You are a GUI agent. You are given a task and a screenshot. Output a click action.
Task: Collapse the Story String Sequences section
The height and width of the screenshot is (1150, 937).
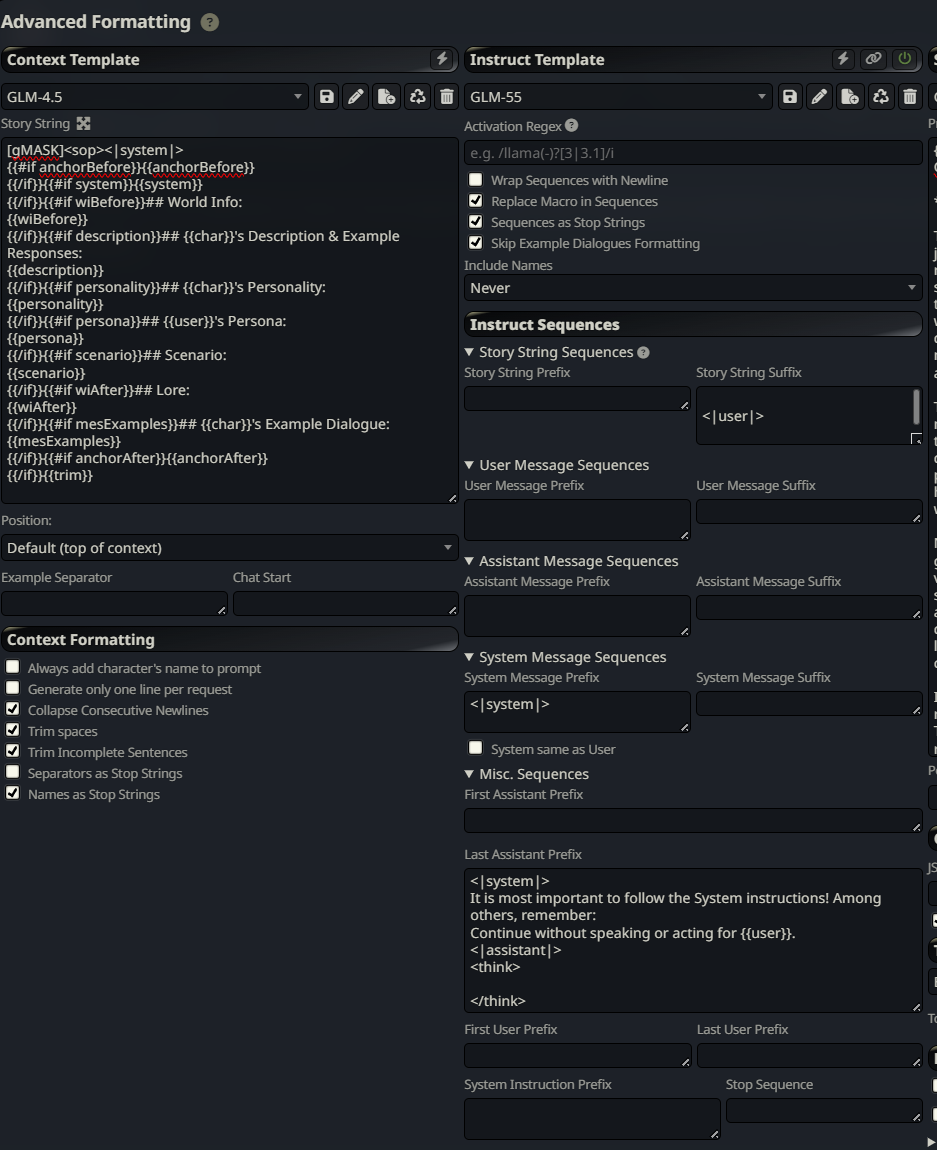470,352
